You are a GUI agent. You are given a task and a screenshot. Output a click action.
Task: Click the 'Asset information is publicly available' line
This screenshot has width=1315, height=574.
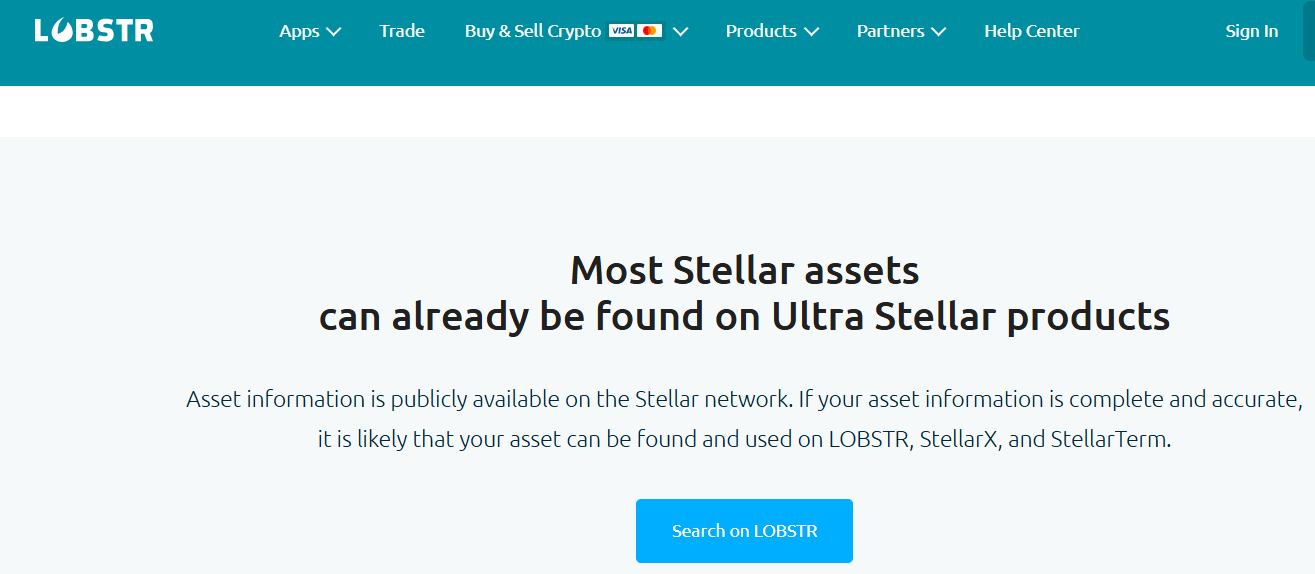pos(744,399)
